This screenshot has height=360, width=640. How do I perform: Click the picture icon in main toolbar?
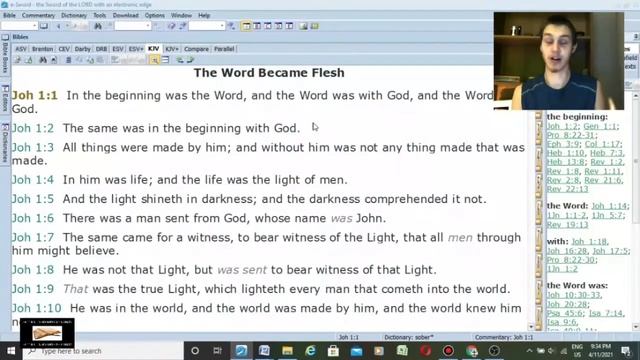click(x=304, y=26)
